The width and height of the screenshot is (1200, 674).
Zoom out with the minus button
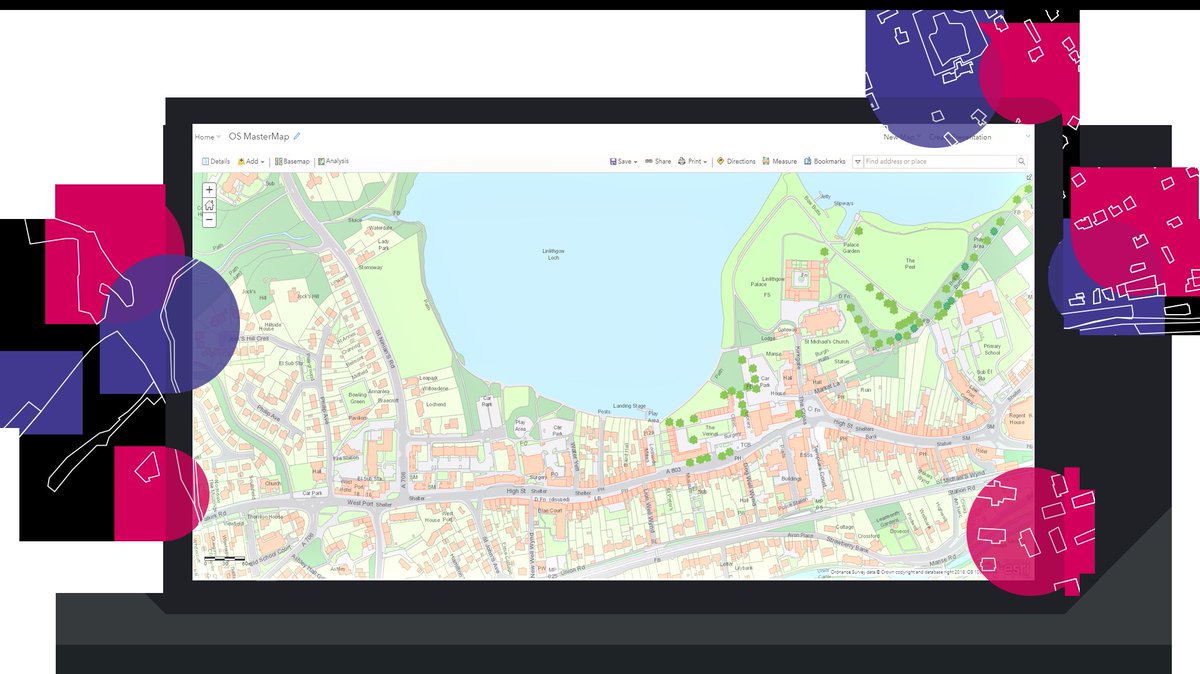(209, 220)
